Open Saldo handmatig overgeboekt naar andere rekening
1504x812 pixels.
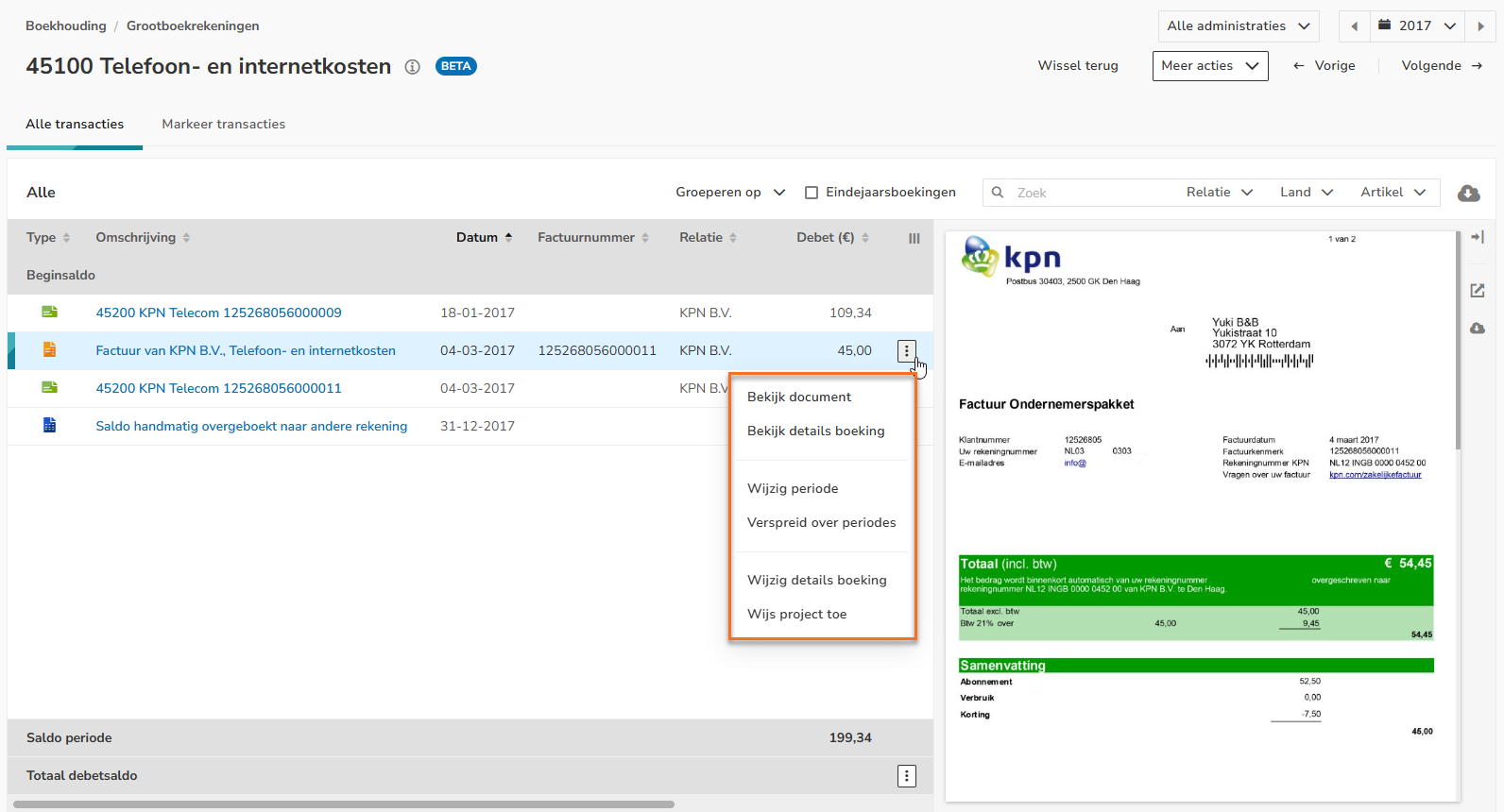251,427
